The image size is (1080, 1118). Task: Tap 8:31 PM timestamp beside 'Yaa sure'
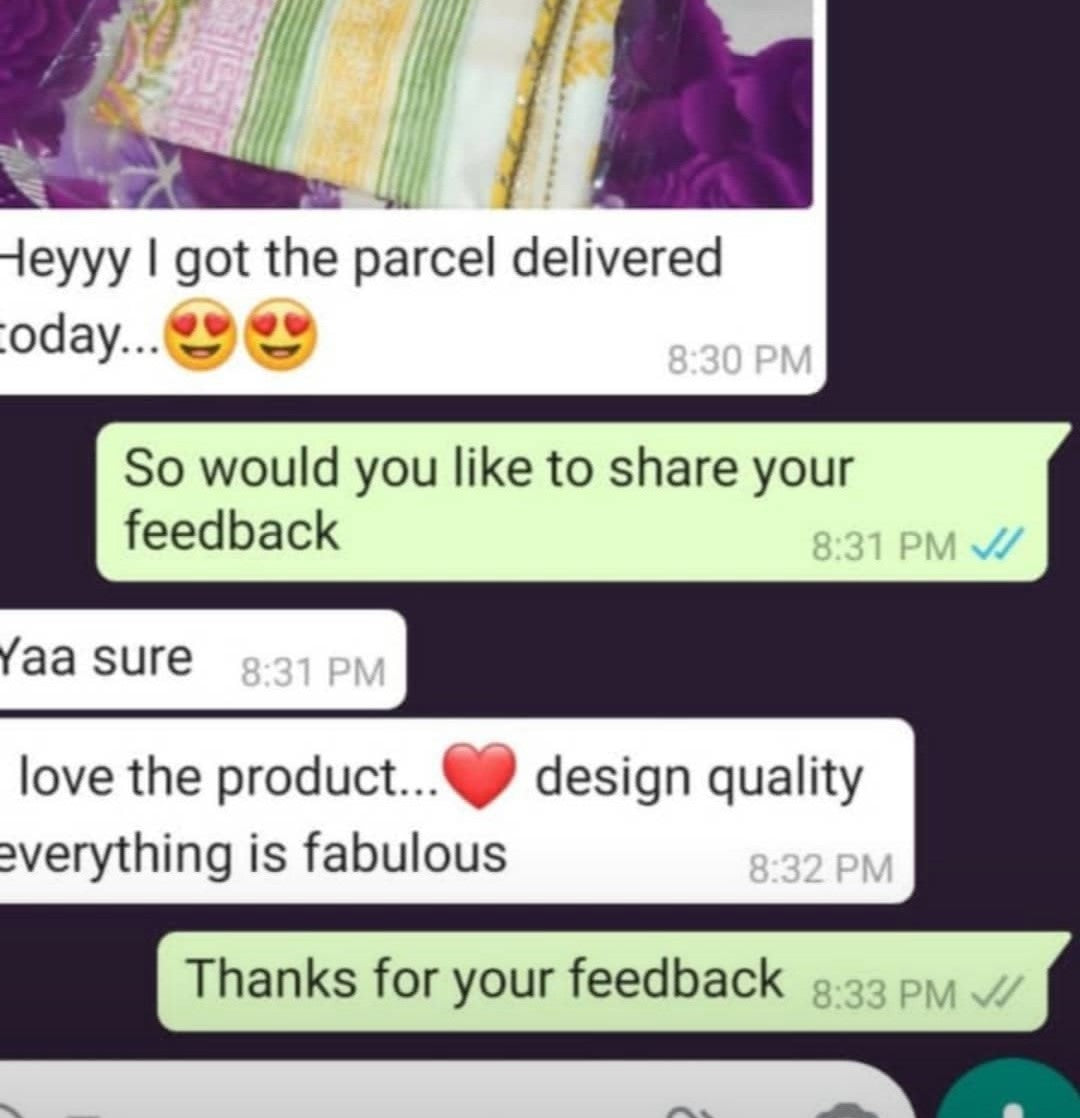313,672
